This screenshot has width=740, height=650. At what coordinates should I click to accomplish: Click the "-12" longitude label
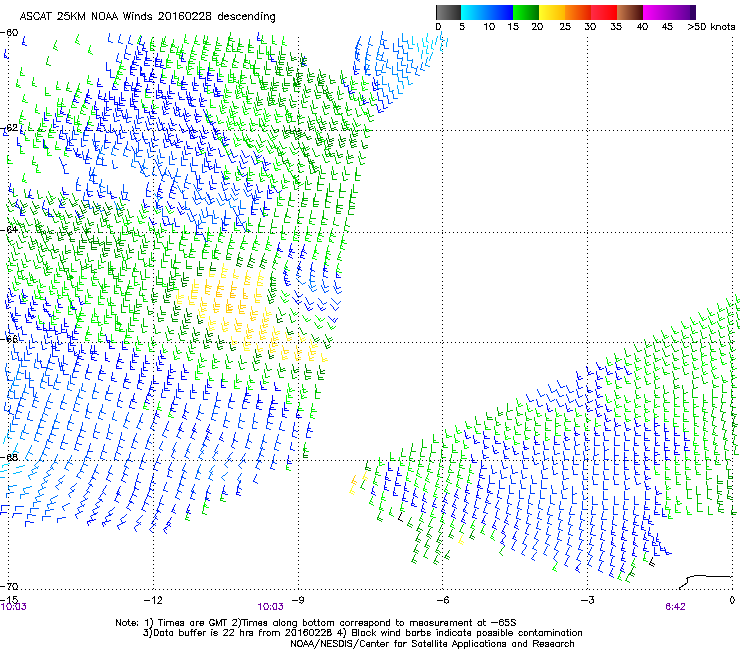tap(153, 600)
